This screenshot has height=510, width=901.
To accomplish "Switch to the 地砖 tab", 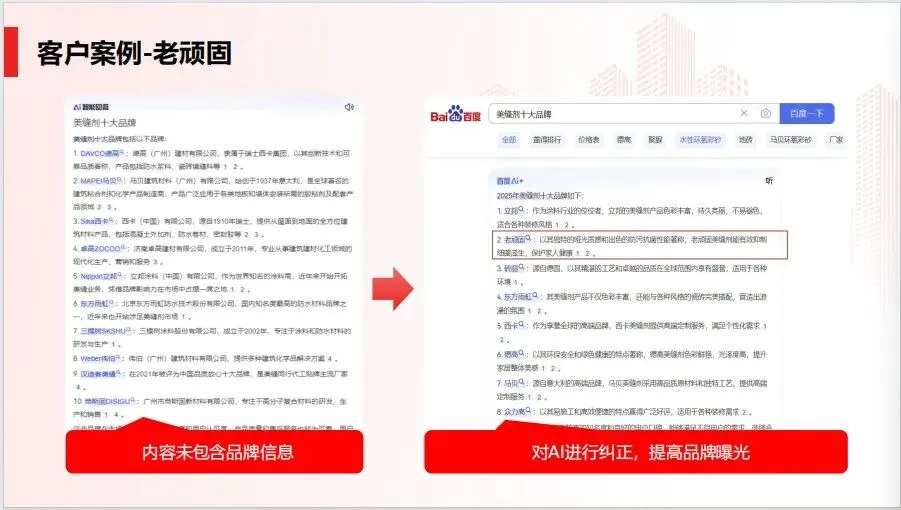I will click(x=746, y=140).
